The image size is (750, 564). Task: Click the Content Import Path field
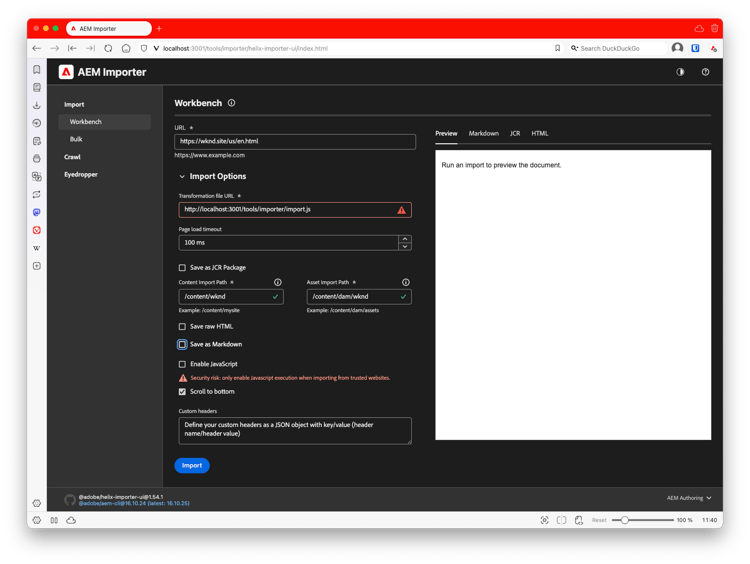(x=231, y=297)
